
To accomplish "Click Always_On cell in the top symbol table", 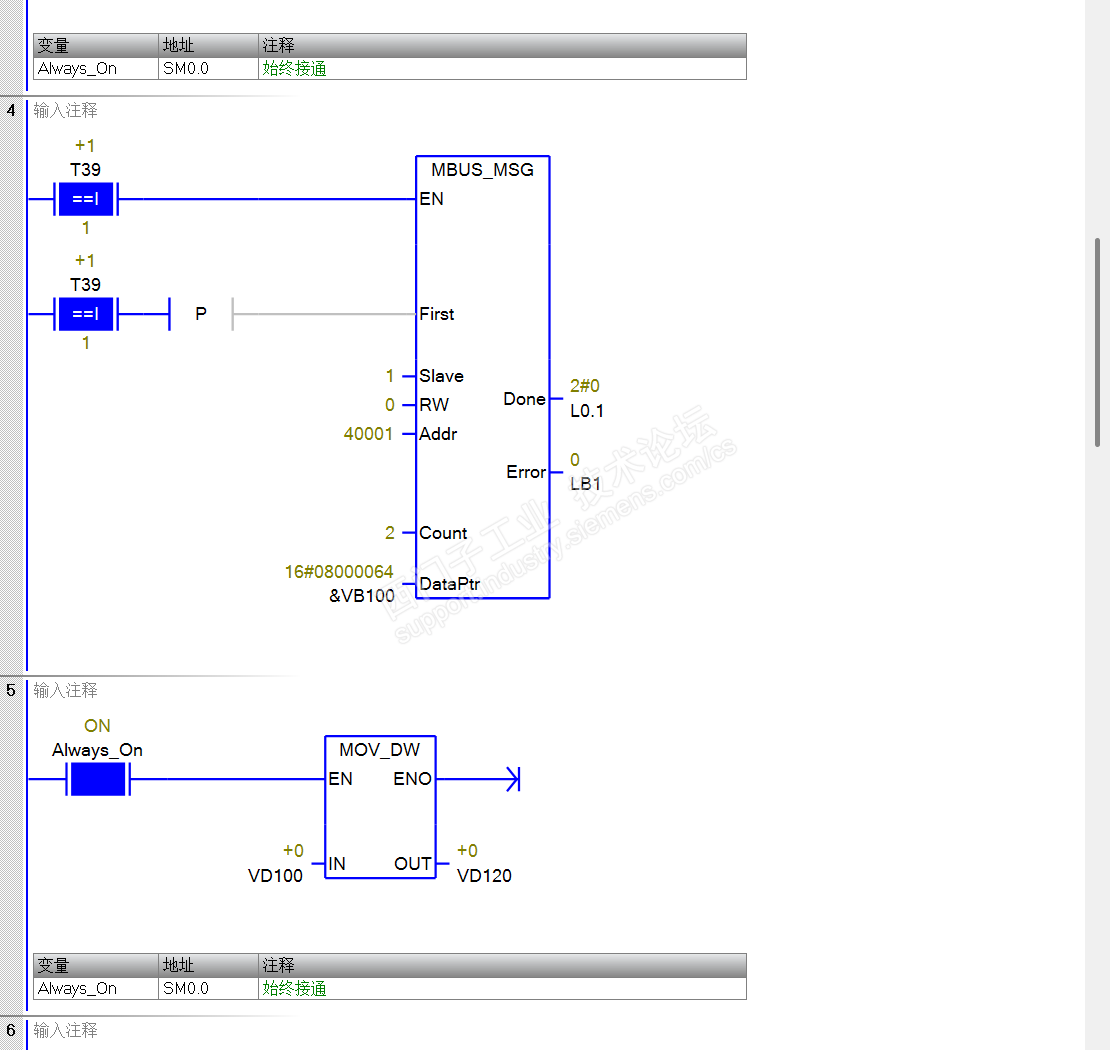I will (96, 69).
